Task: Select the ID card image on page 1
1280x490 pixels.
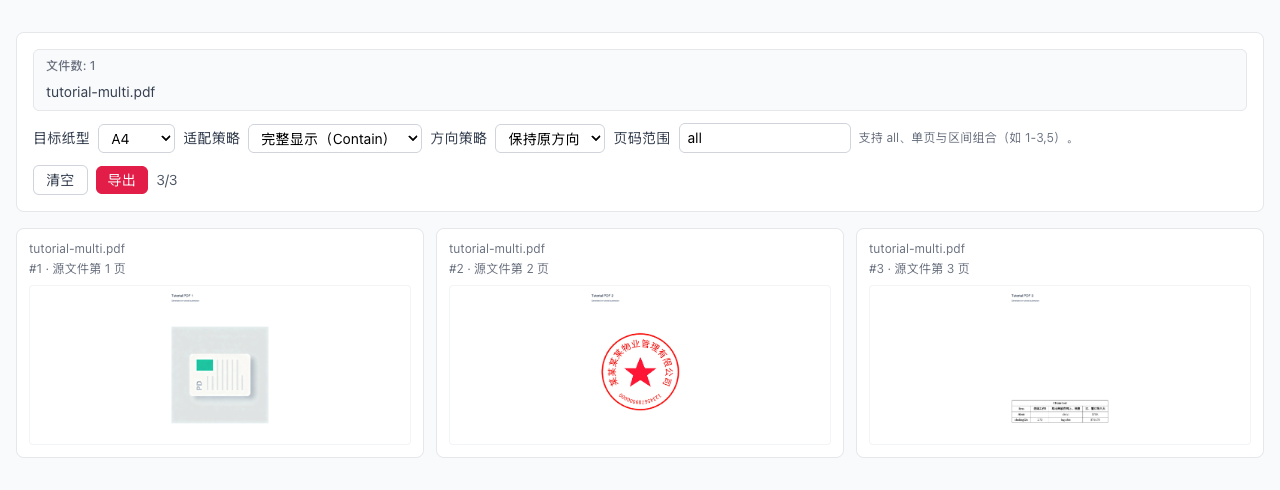Action: (x=220, y=375)
